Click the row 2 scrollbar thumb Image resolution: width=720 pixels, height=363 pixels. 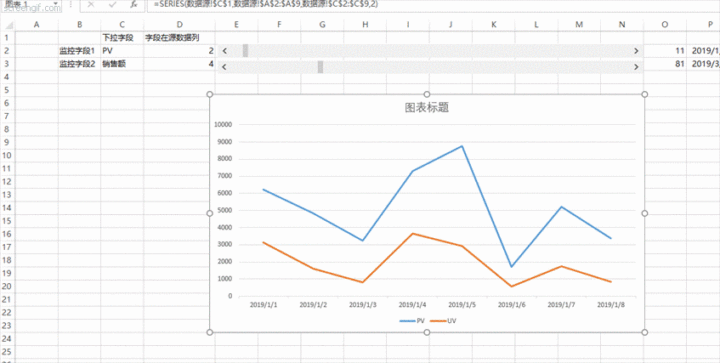(x=246, y=50)
